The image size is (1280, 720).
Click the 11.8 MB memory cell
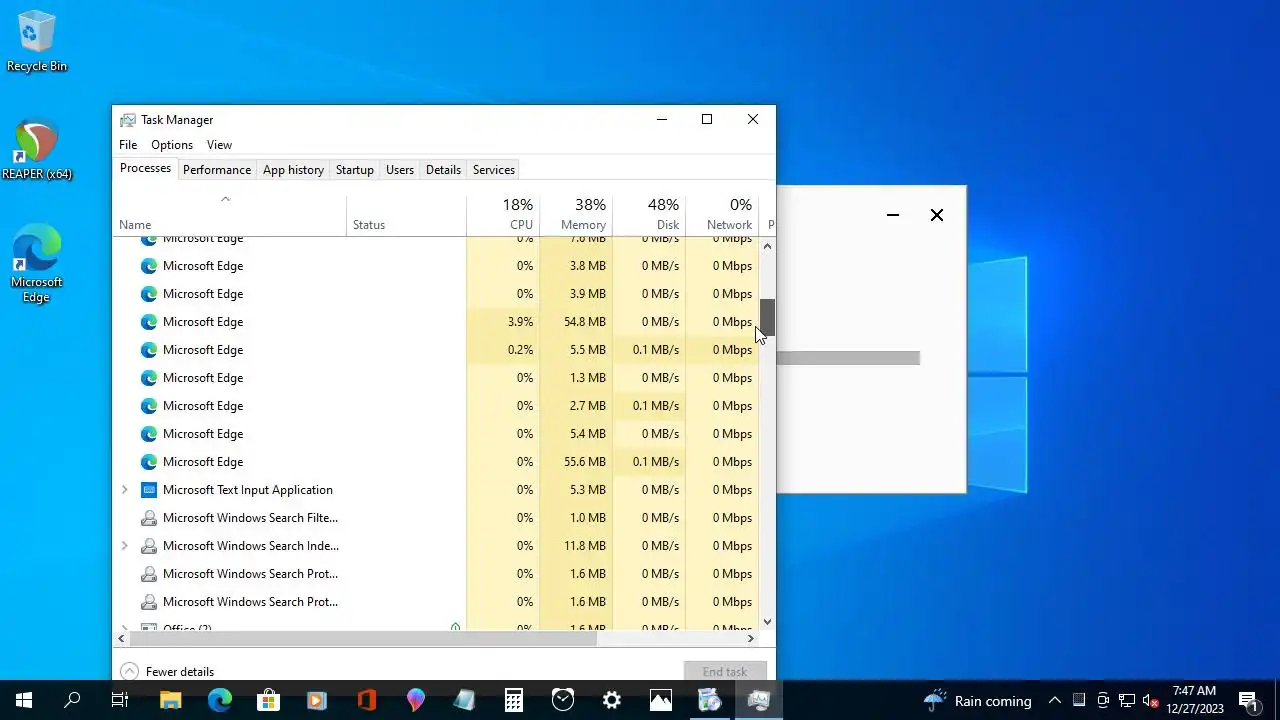(576, 546)
